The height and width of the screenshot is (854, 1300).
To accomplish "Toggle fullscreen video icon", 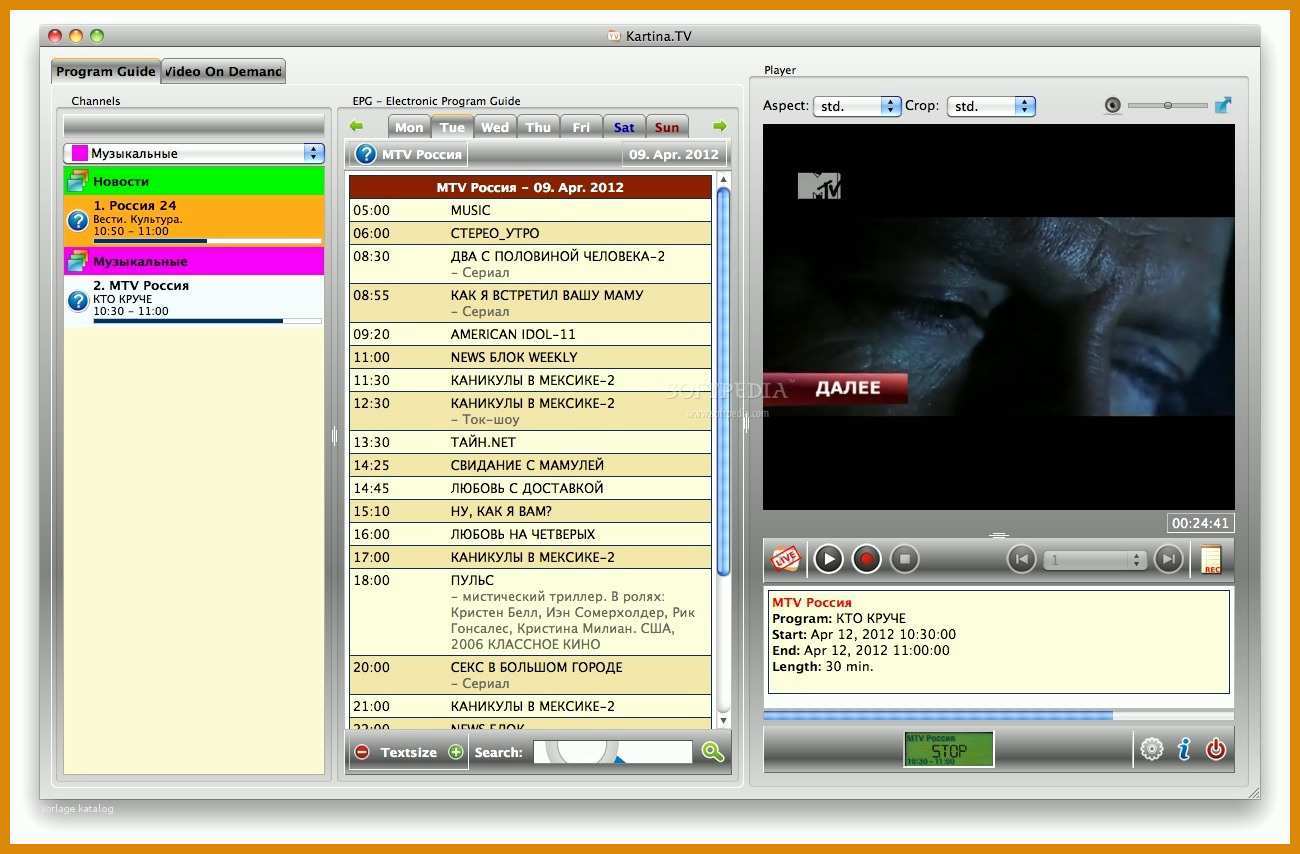I will pos(1223,105).
